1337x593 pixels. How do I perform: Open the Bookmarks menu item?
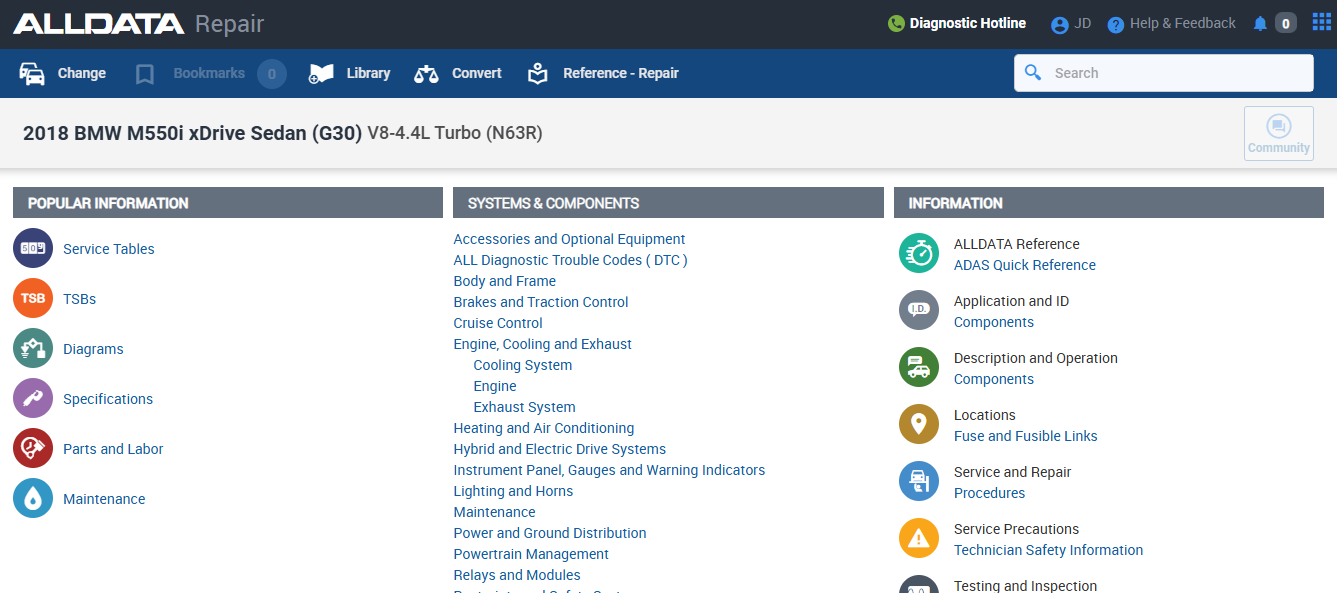pos(209,73)
